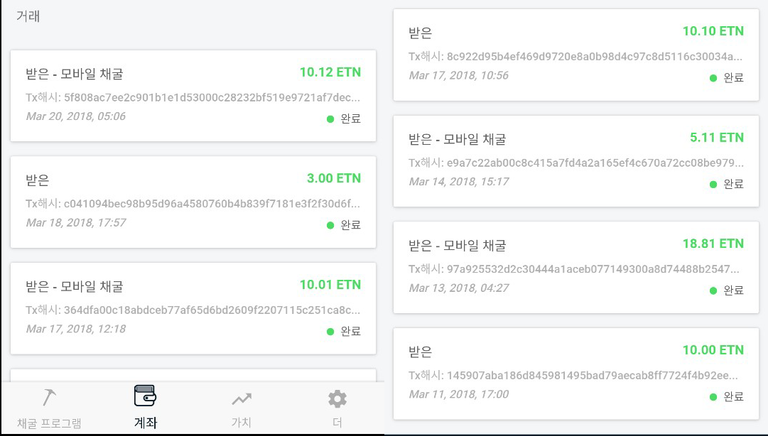Open partially visible transaction card above navigation bar
Image resolution: width=768 pixels, height=436 pixels.
click(193, 375)
